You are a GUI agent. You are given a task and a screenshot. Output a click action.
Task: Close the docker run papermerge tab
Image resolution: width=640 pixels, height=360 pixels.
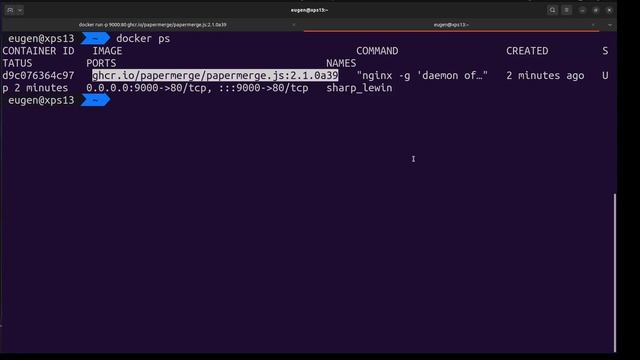(x=294, y=25)
